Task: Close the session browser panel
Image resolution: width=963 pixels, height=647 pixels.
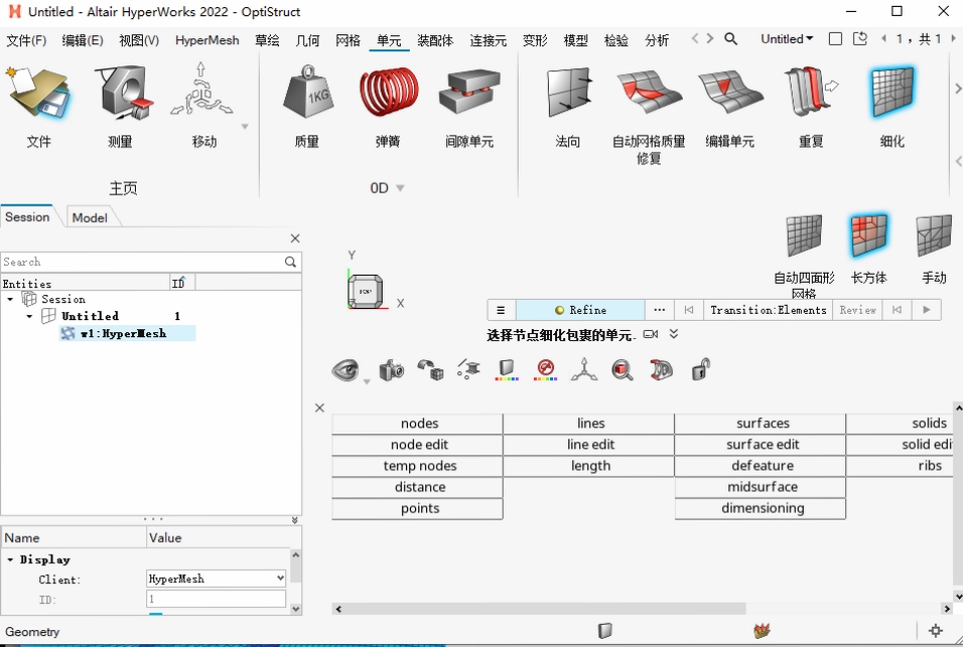Action: point(295,238)
